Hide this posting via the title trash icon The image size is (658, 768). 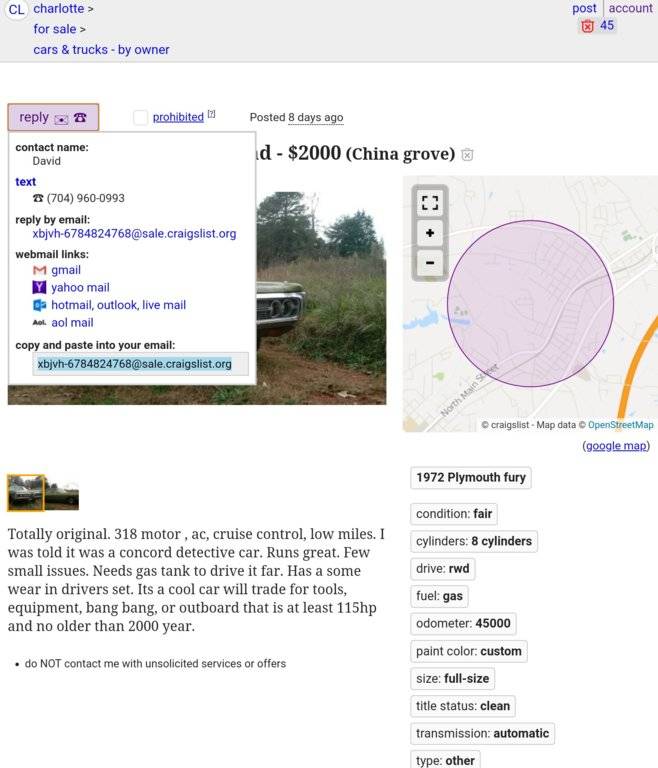click(467, 155)
